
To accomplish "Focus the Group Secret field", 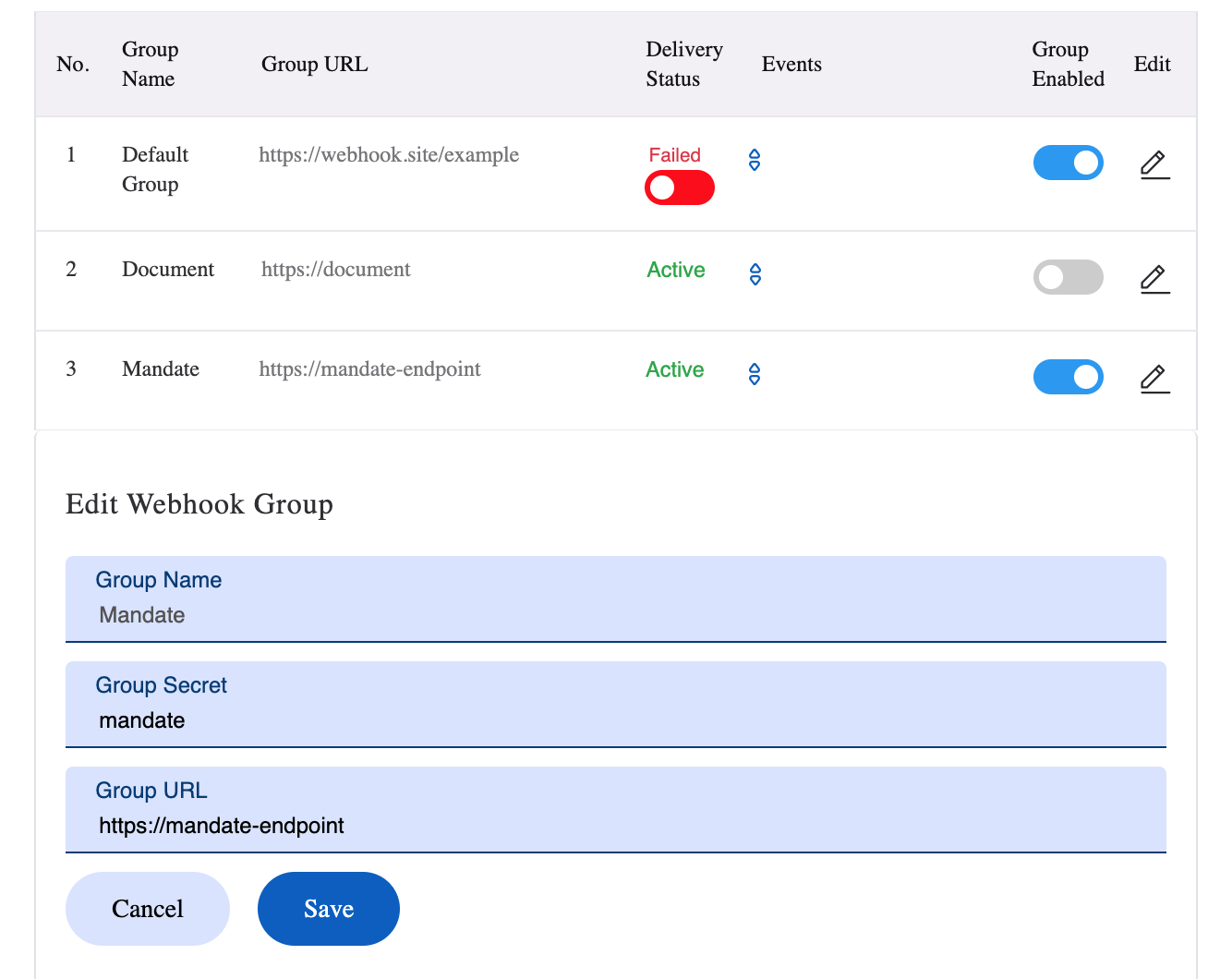I will coord(615,720).
